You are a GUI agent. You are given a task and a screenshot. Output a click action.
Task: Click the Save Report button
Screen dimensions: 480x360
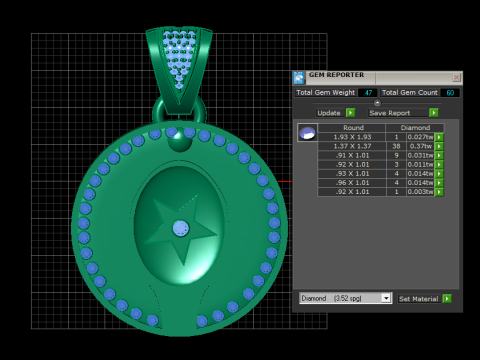pyautogui.click(x=398, y=113)
